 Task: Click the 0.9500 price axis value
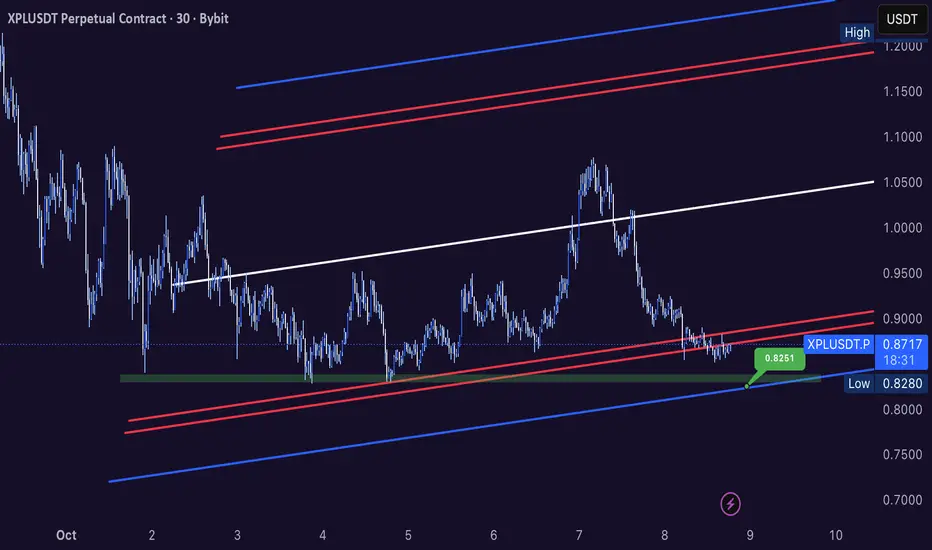(902, 274)
